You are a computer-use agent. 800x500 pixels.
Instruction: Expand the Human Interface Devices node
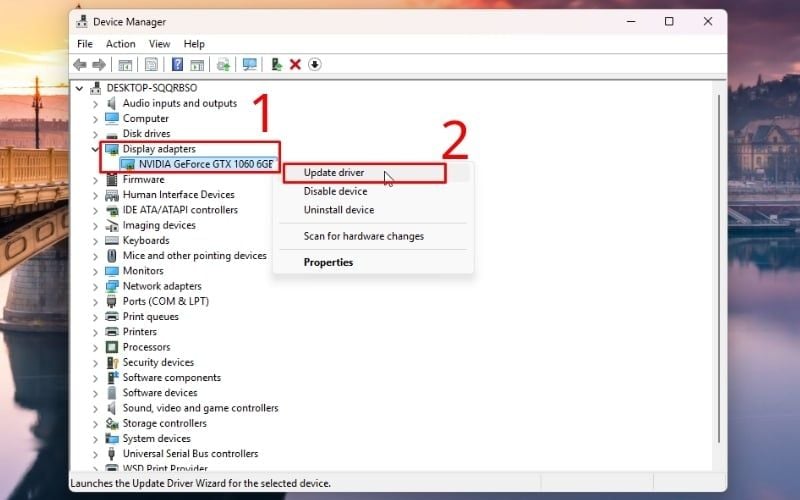click(95, 195)
